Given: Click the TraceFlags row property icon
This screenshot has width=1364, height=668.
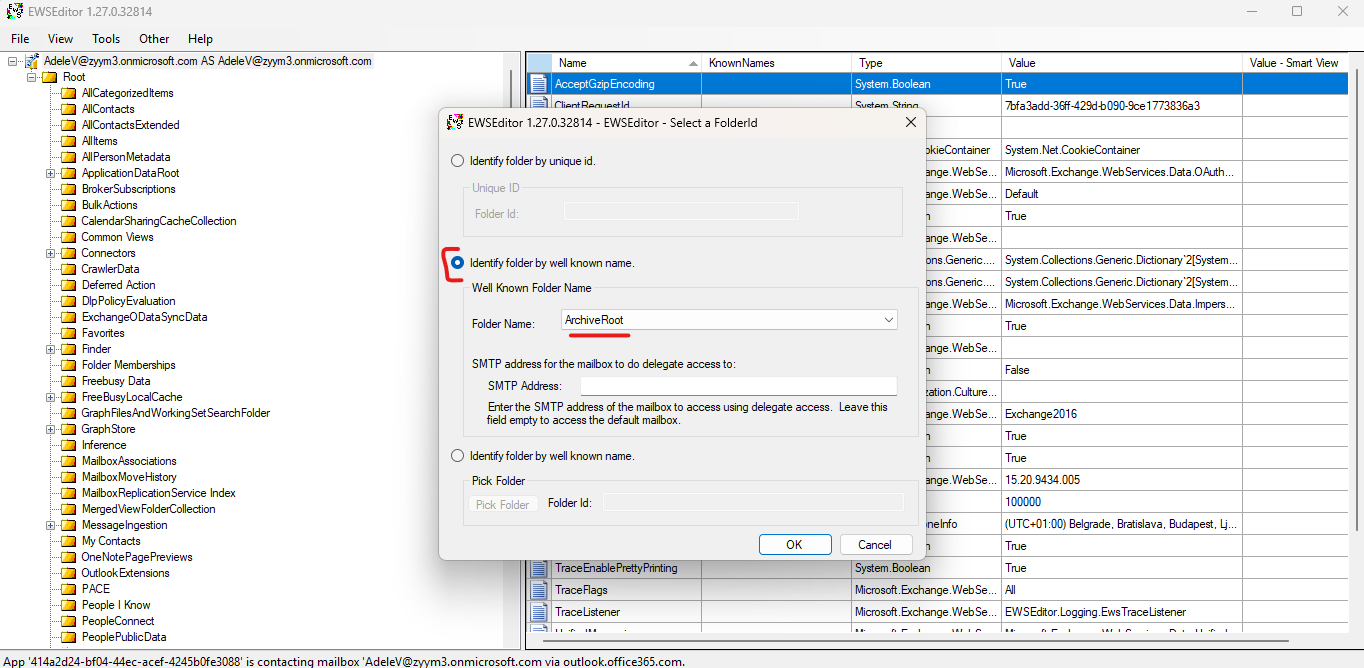Looking at the screenshot, I should point(539,590).
